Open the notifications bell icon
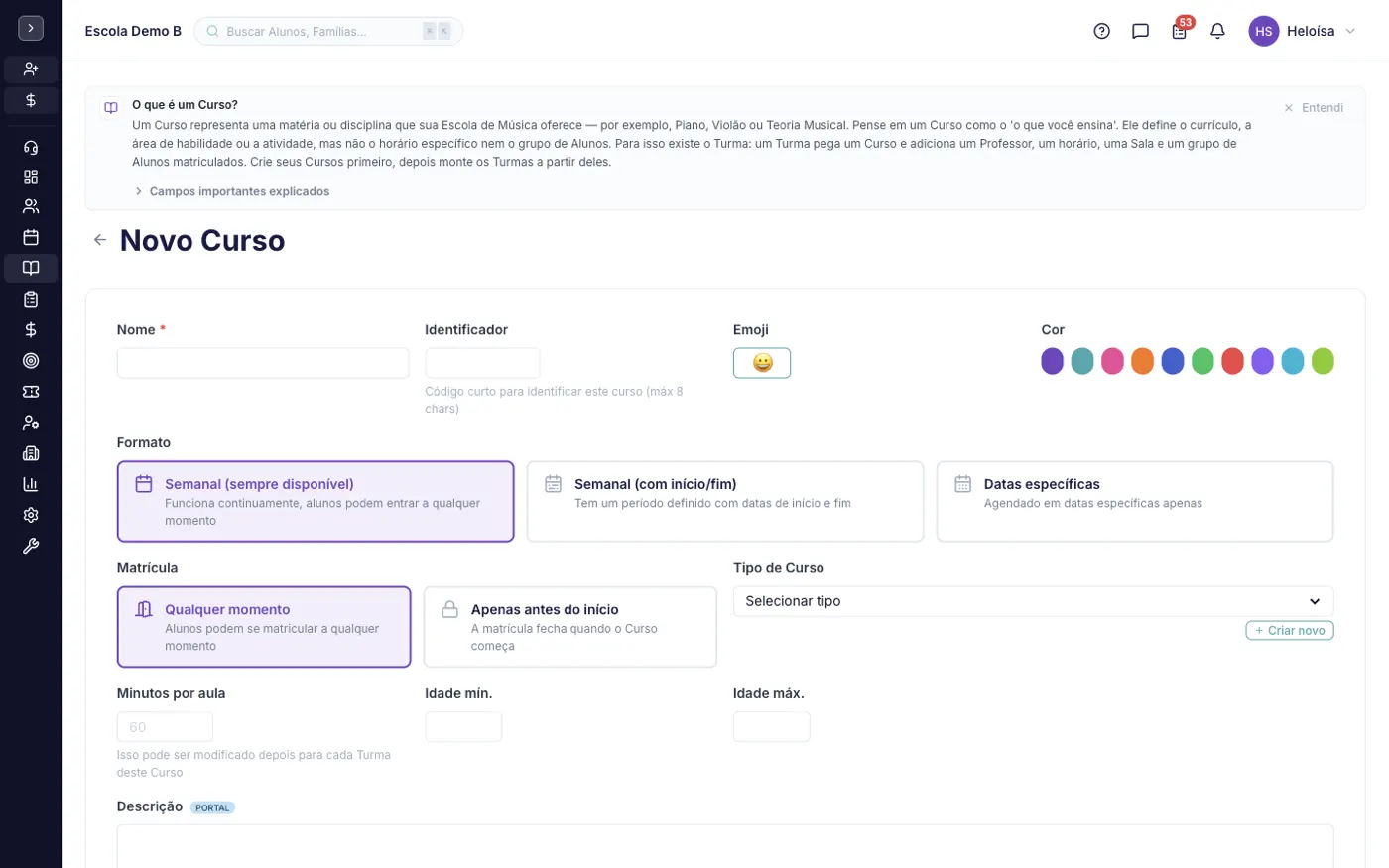1389x868 pixels. click(1217, 31)
